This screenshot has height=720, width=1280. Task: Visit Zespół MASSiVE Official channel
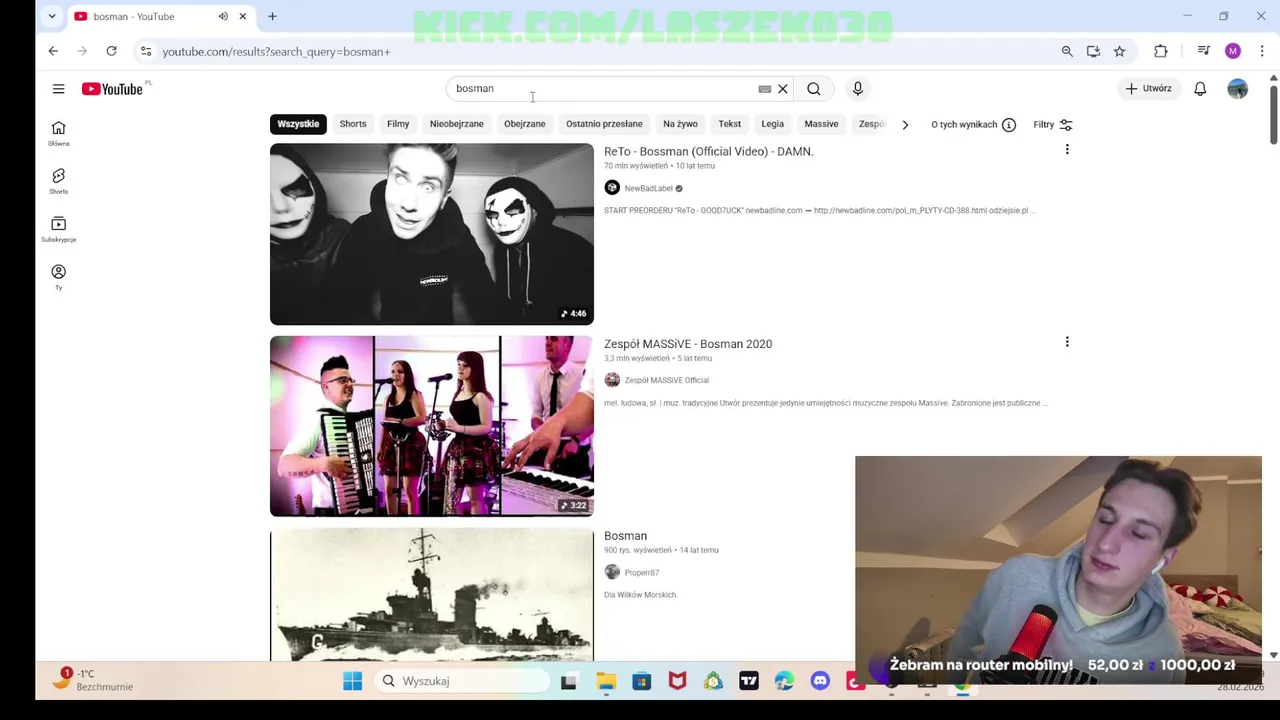point(667,380)
